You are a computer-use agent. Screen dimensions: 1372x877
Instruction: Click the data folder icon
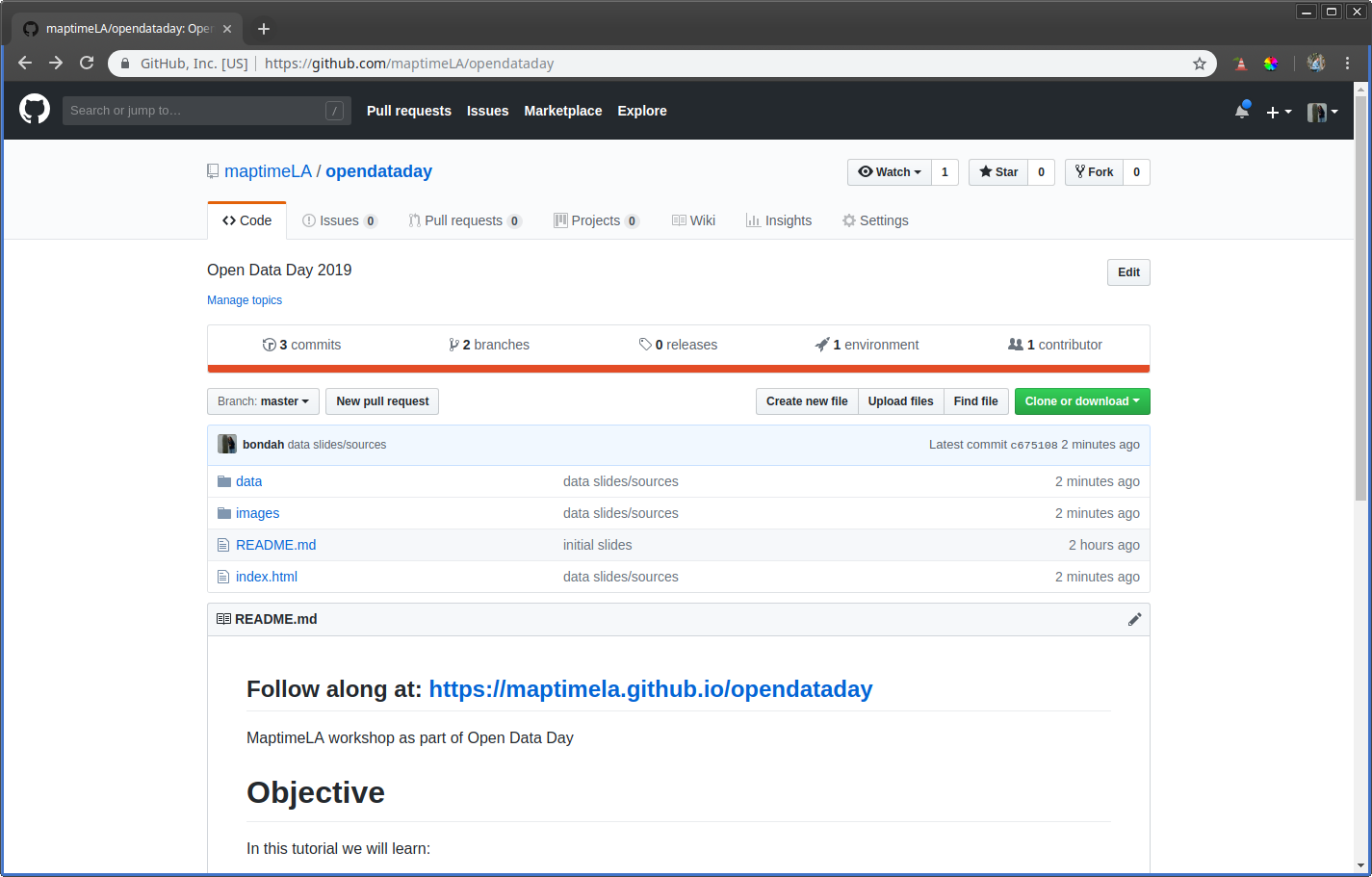pyautogui.click(x=224, y=481)
